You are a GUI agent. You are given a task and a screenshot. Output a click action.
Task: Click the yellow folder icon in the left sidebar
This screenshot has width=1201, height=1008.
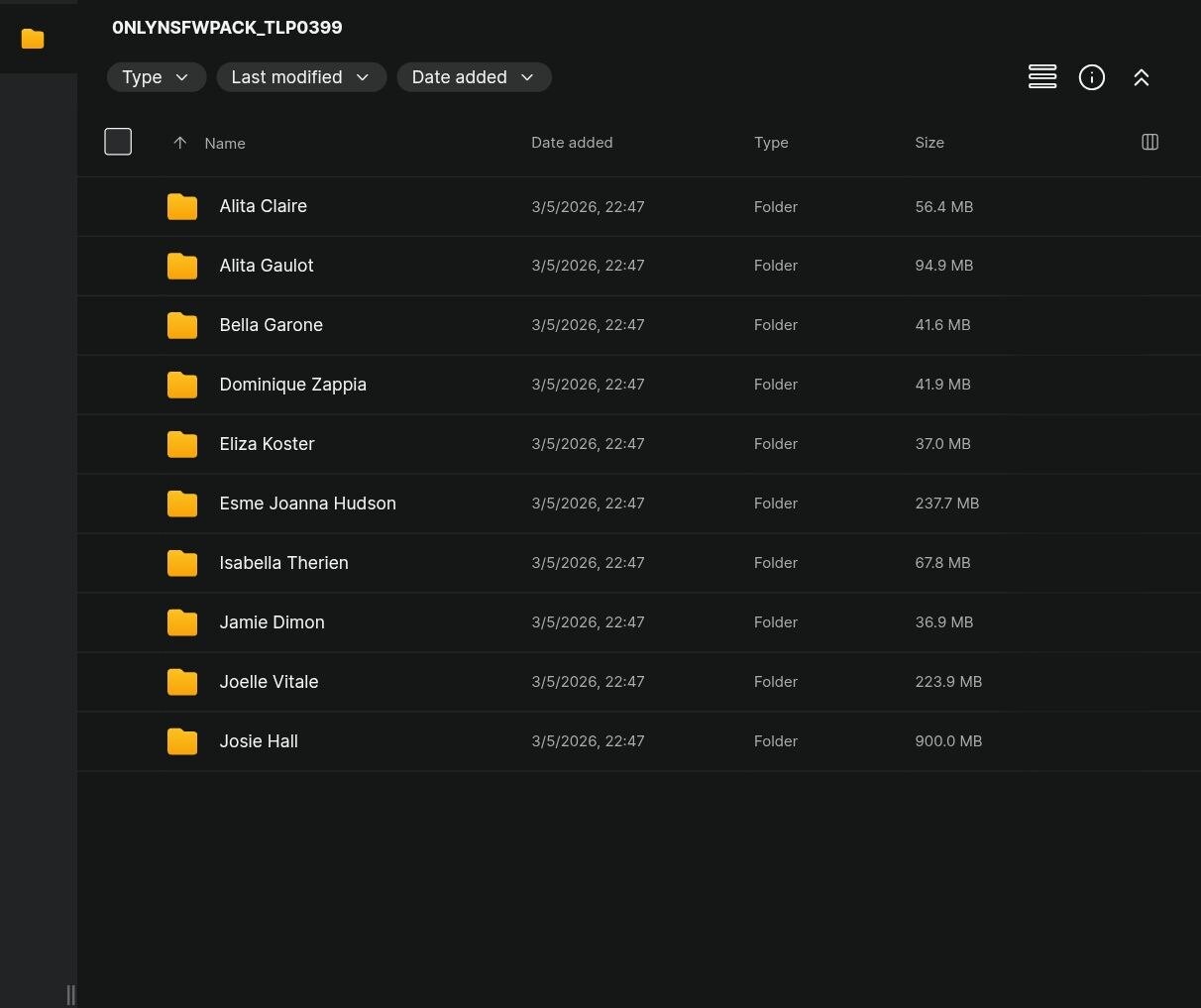point(33,39)
